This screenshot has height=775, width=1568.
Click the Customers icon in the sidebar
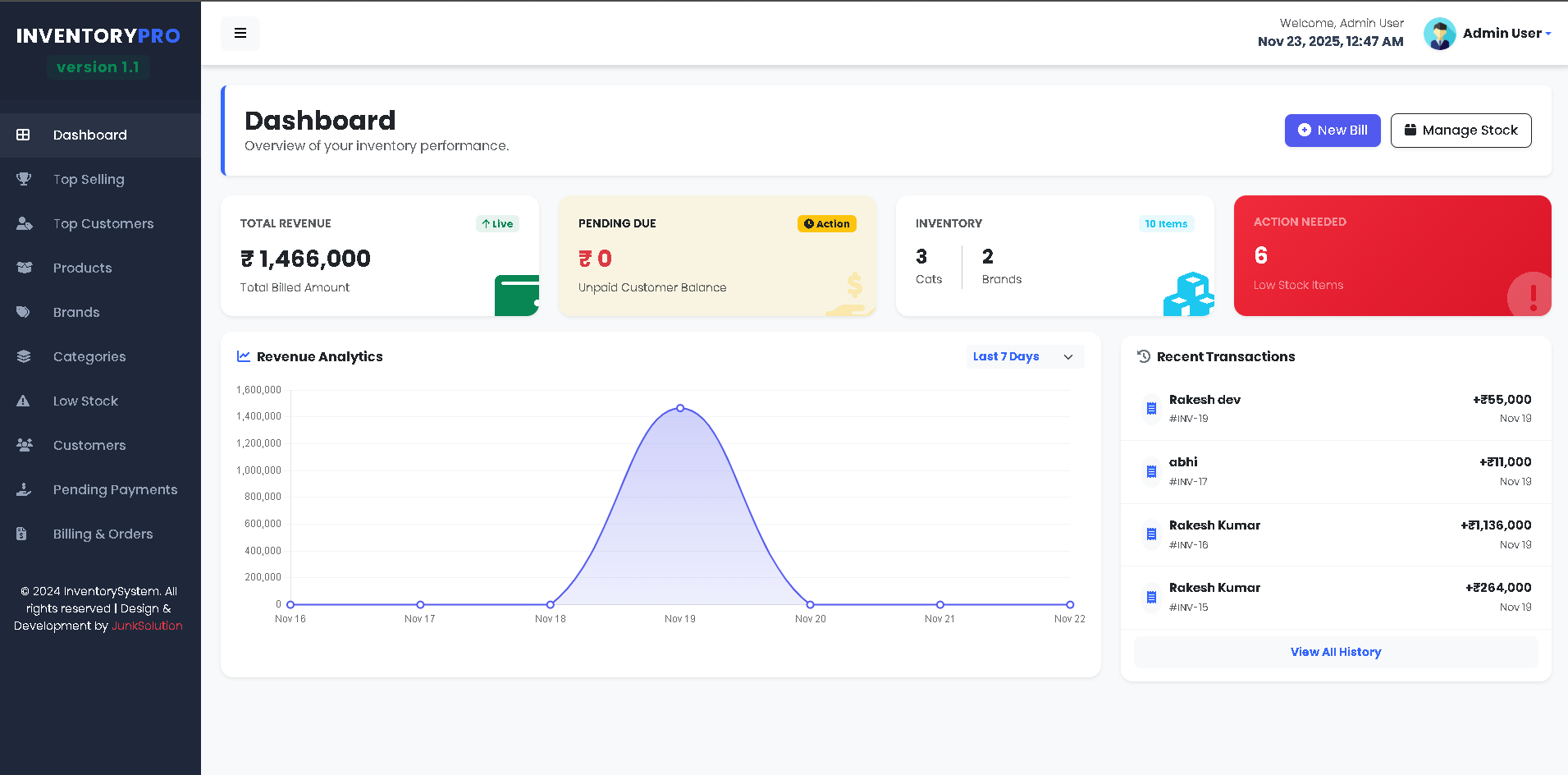24,445
